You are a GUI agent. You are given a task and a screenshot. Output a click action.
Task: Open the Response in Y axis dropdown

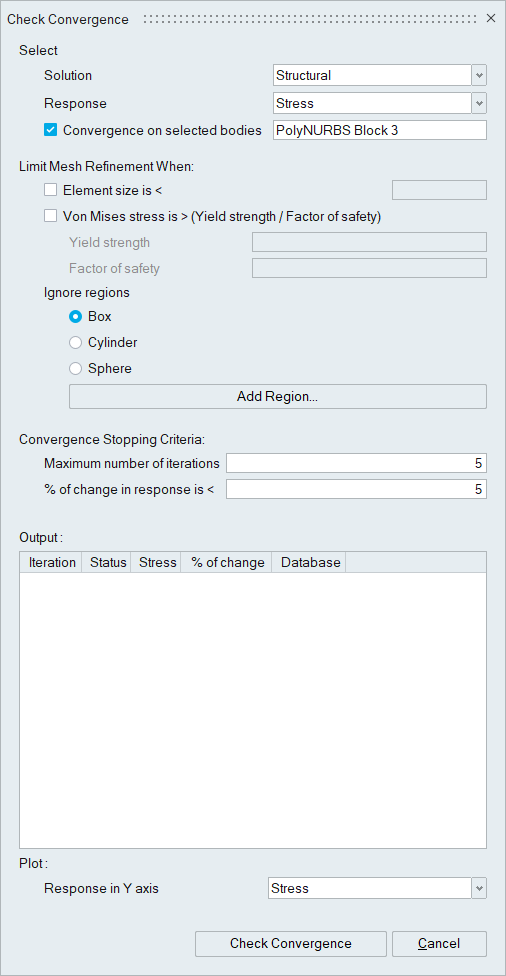tap(479, 888)
